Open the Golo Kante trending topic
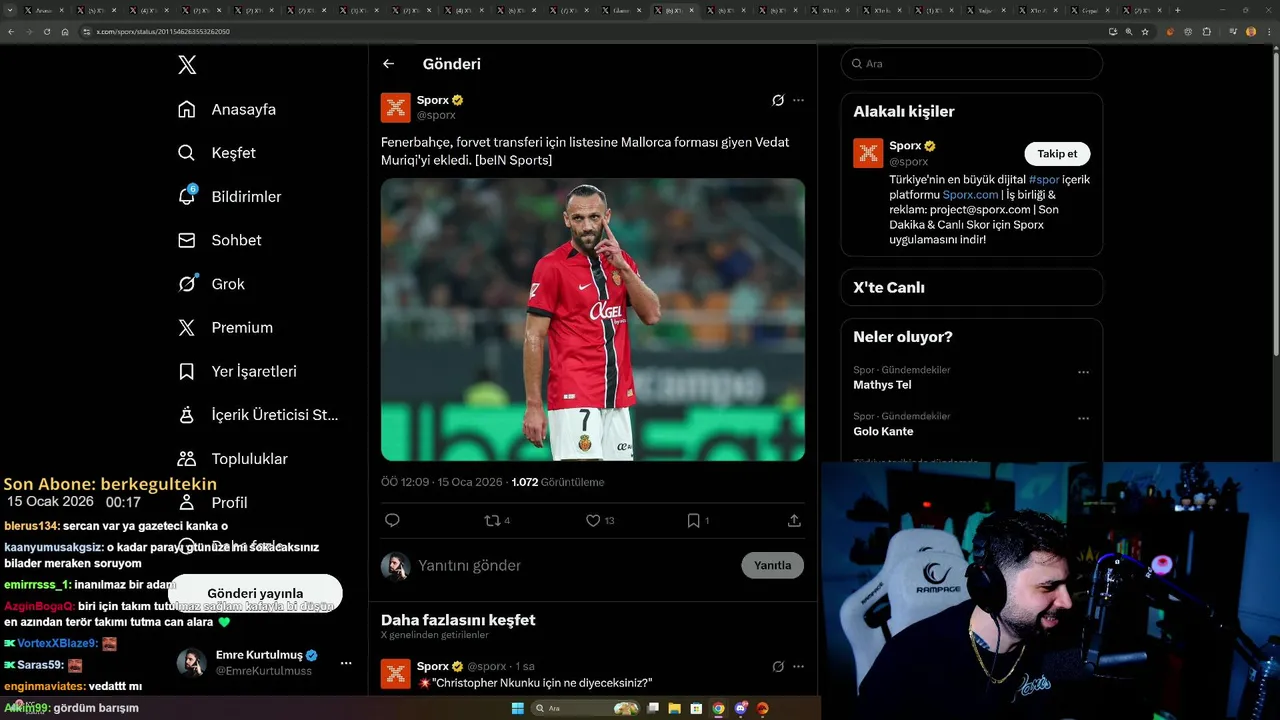 click(883, 431)
